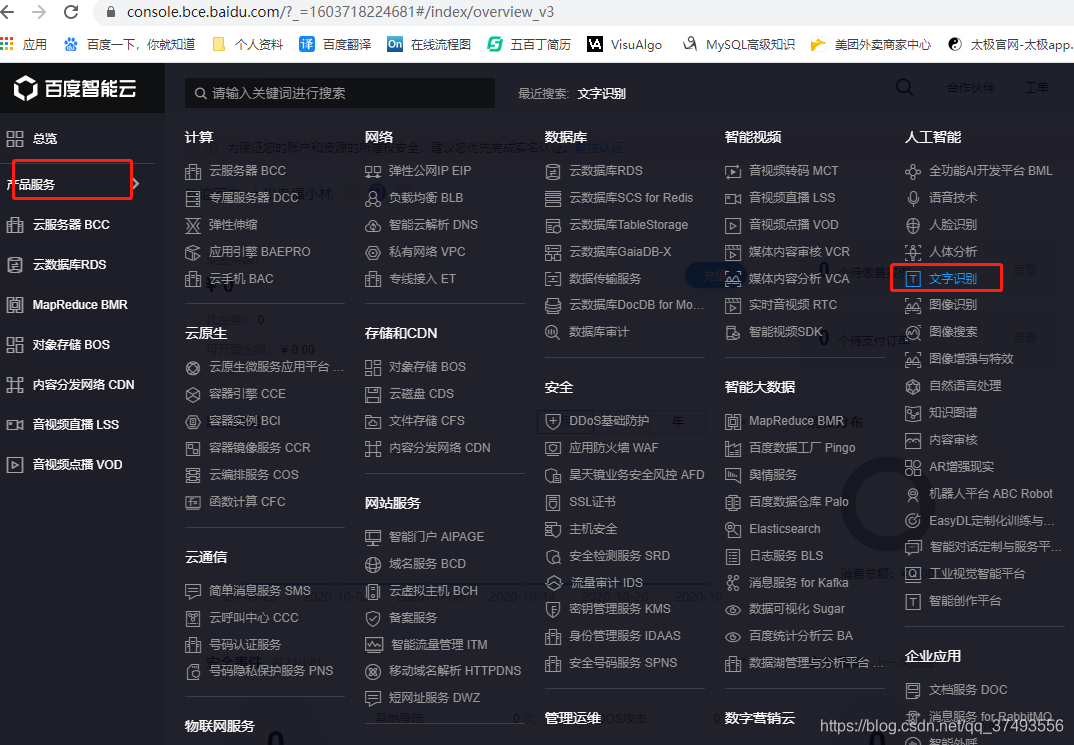Click the 简单消息服务 SMS icon
Image resolution: width=1074 pixels, height=745 pixels.
pos(193,591)
